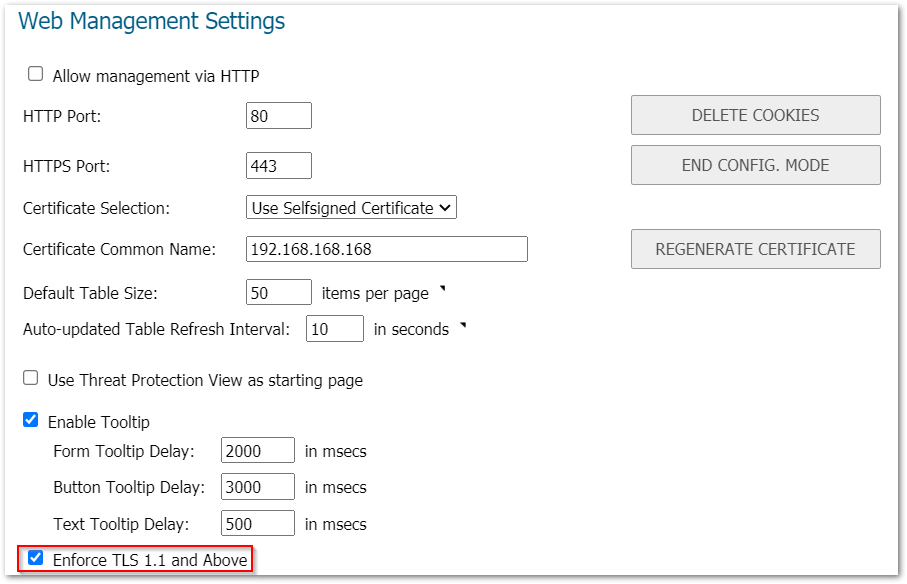Click tooltip marker after in seconds
The width and height of the screenshot is (907, 584).
click(x=463, y=326)
